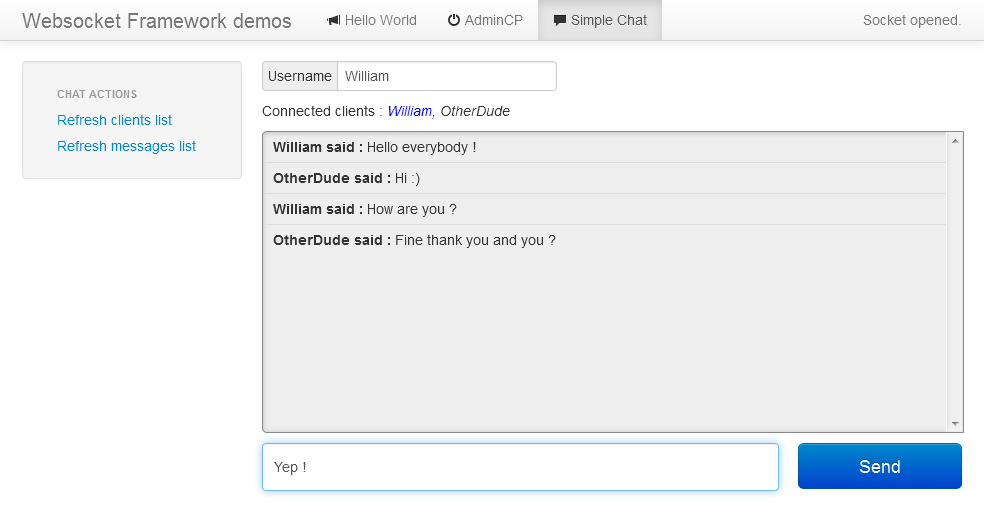Select the Simple Chat tab
984x509 pixels.
point(600,20)
